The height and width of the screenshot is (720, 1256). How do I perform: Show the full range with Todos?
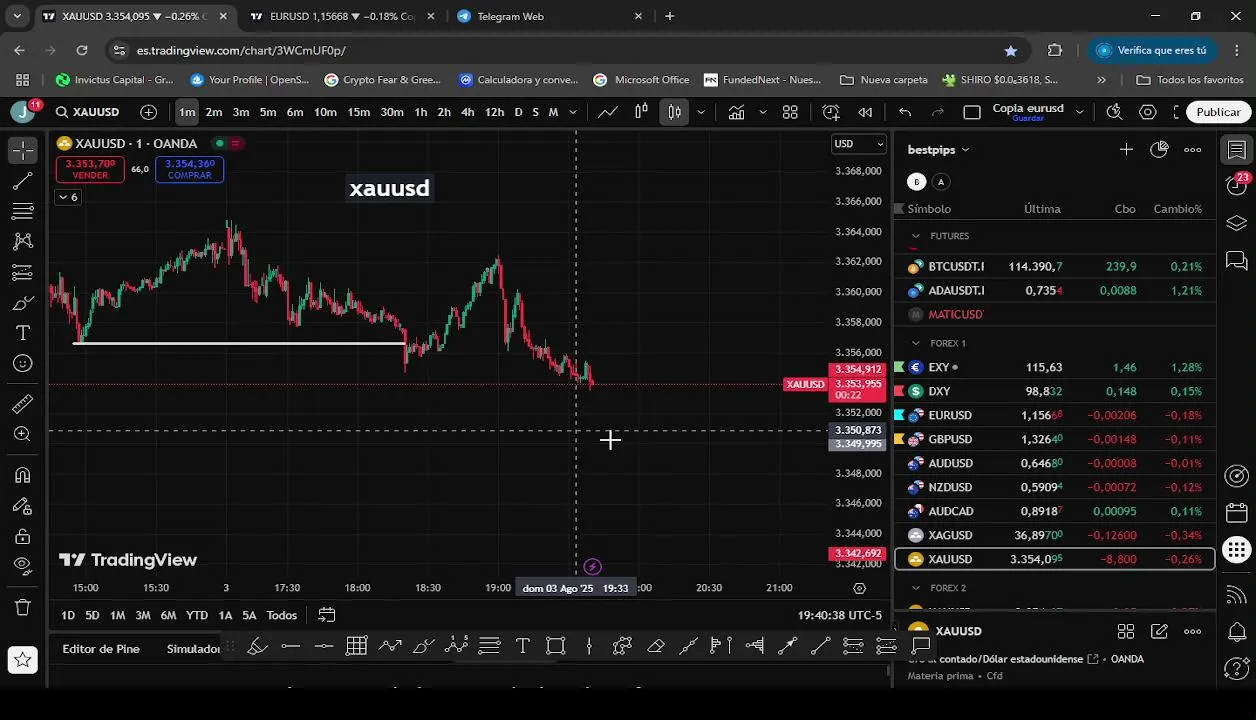[x=281, y=615]
